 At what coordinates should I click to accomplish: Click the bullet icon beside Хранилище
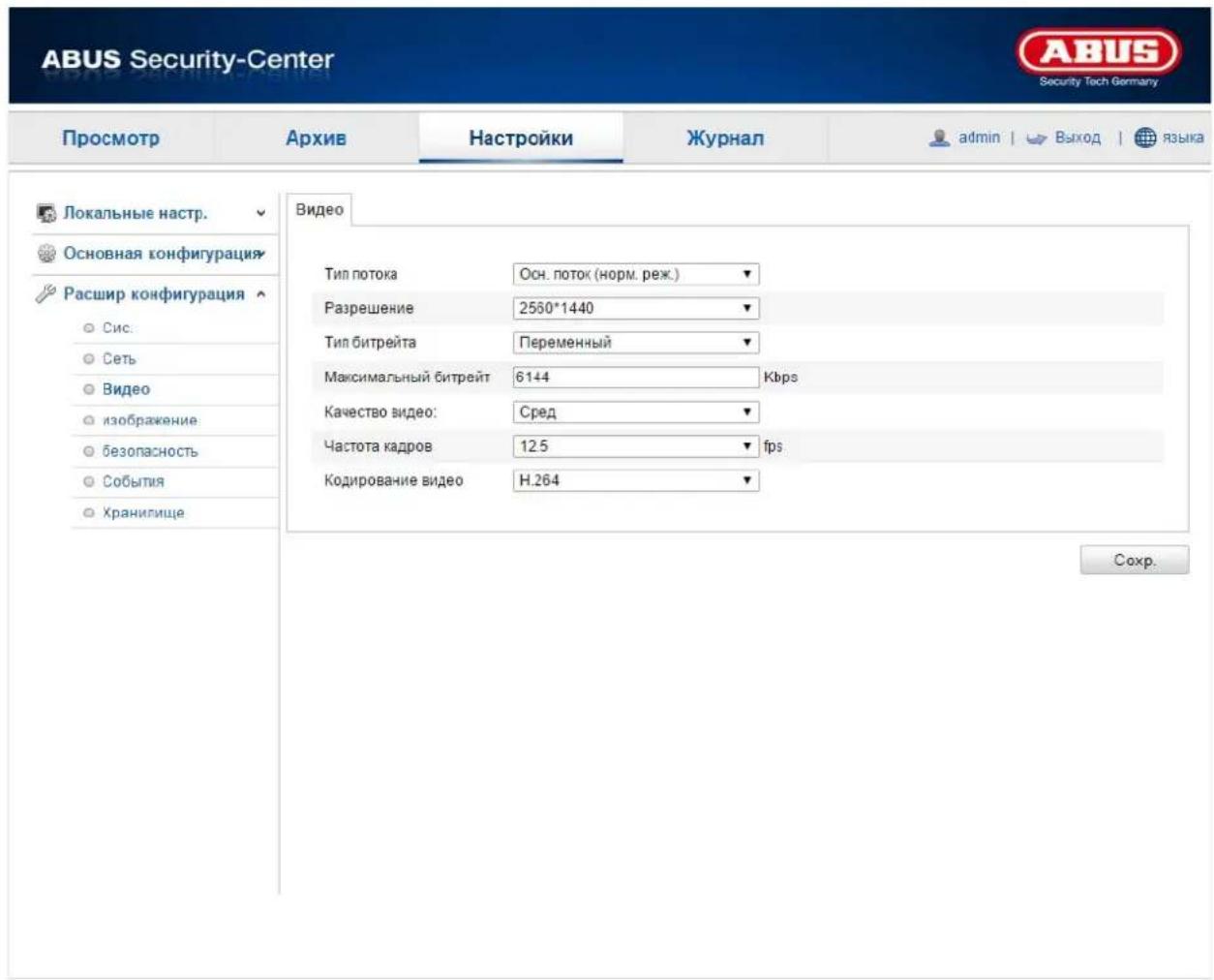tap(89, 512)
